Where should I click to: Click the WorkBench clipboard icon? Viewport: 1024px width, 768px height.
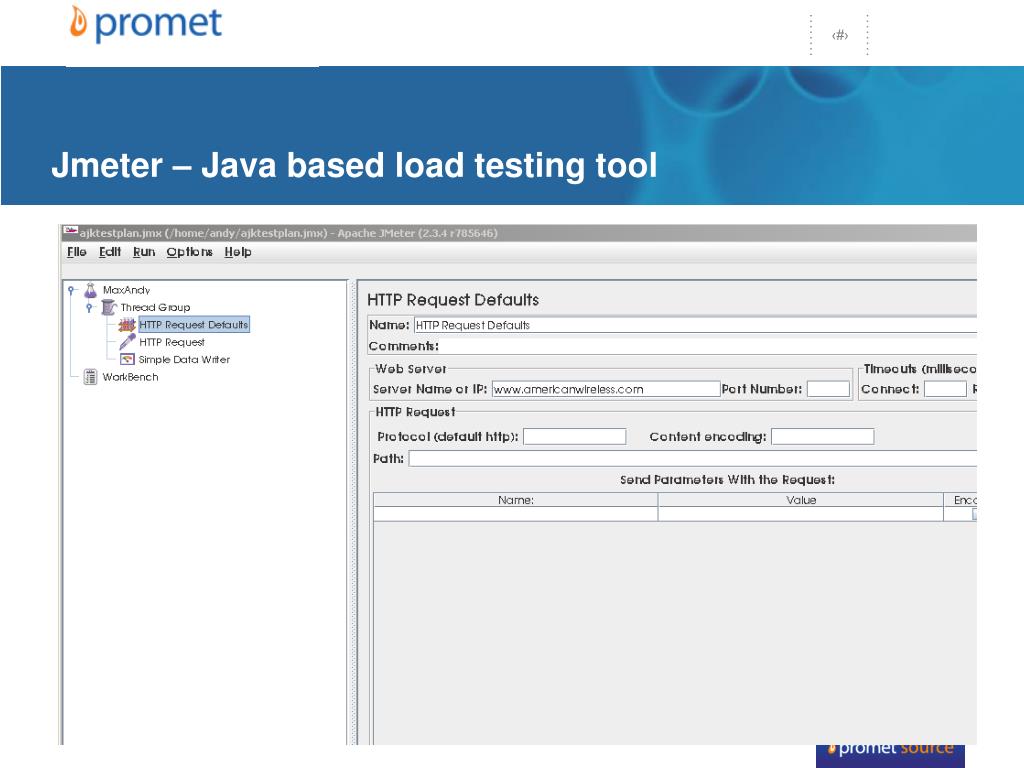(x=90, y=377)
